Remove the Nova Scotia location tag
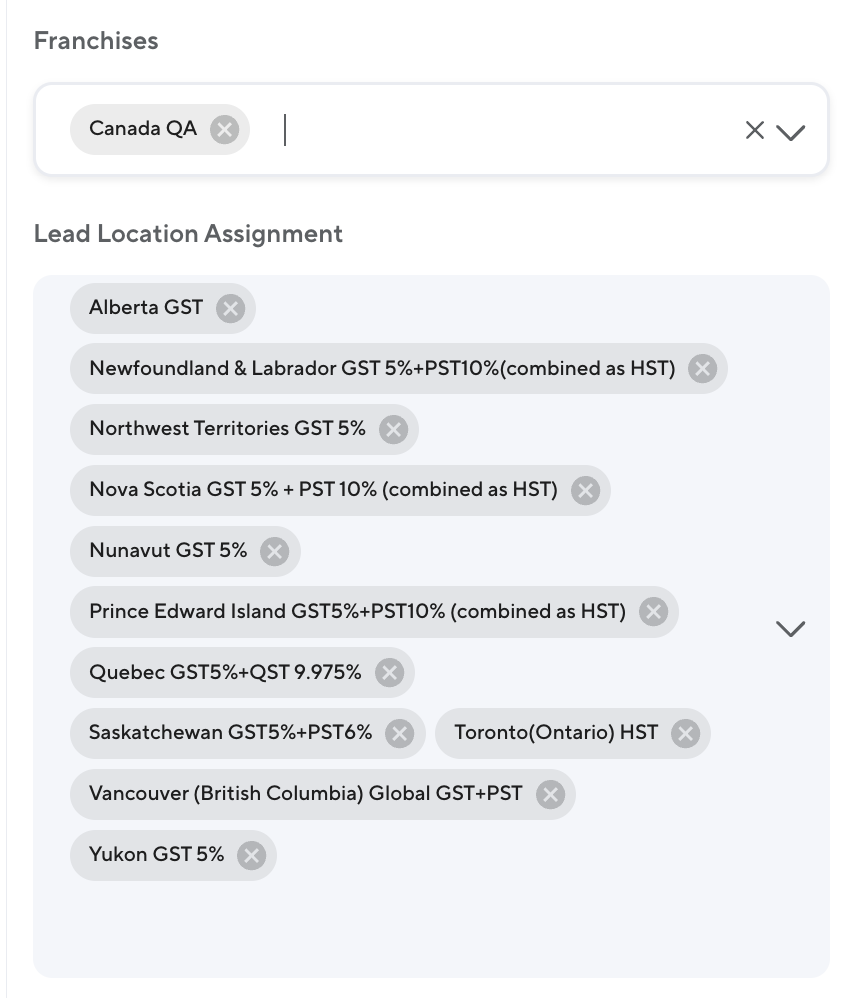The height and width of the screenshot is (998, 844). coord(585,490)
